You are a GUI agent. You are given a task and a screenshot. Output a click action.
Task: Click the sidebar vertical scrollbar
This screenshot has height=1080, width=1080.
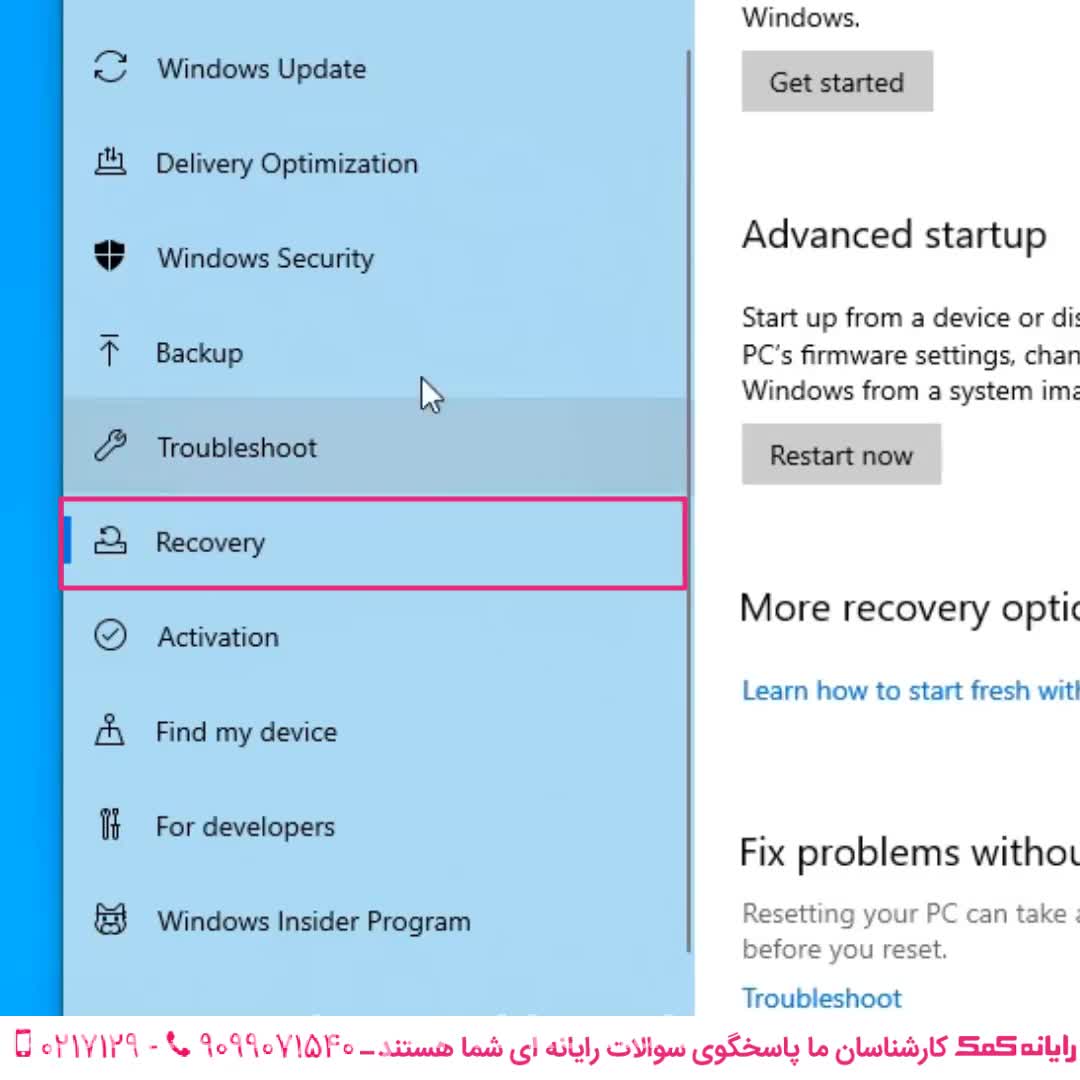coord(689,500)
